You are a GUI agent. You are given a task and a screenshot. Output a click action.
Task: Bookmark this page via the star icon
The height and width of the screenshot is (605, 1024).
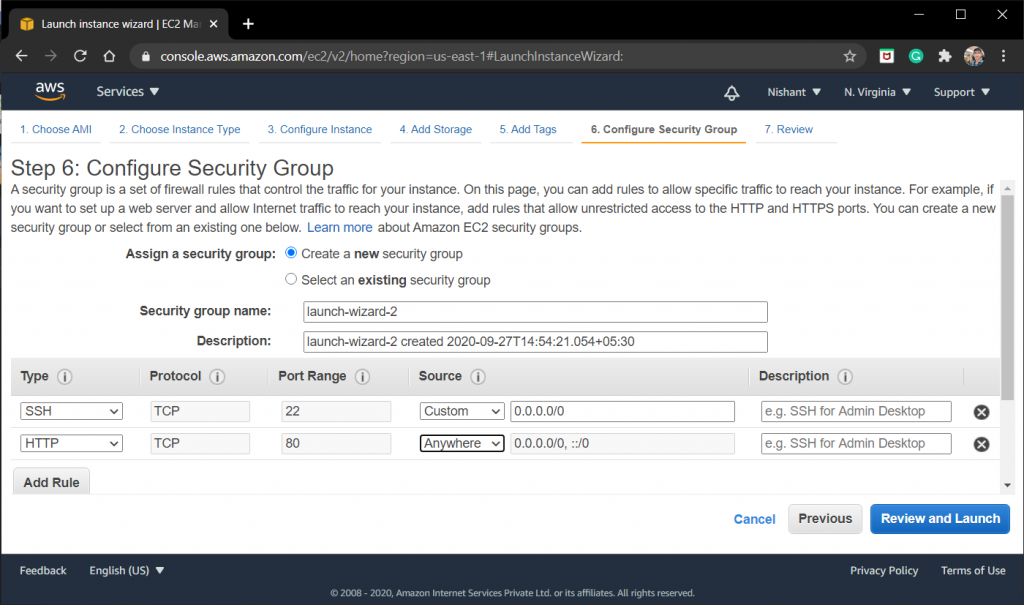click(x=849, y=57)
